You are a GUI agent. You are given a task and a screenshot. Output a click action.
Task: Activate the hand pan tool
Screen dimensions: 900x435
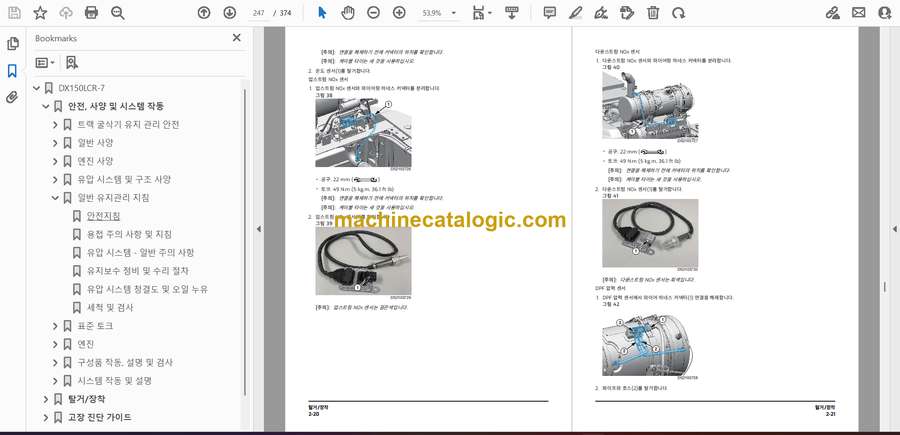[x=348, y=13]
